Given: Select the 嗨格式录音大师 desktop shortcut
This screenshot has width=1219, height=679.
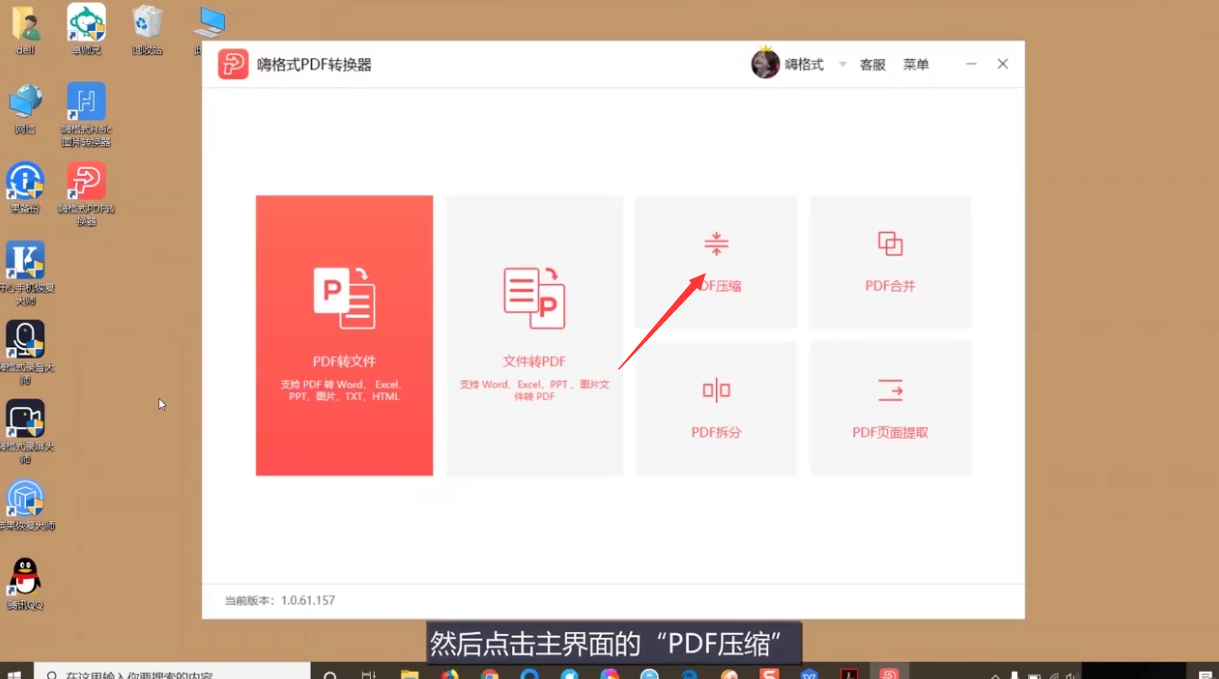Looking at the screenshot, I should tap(25, 353).
